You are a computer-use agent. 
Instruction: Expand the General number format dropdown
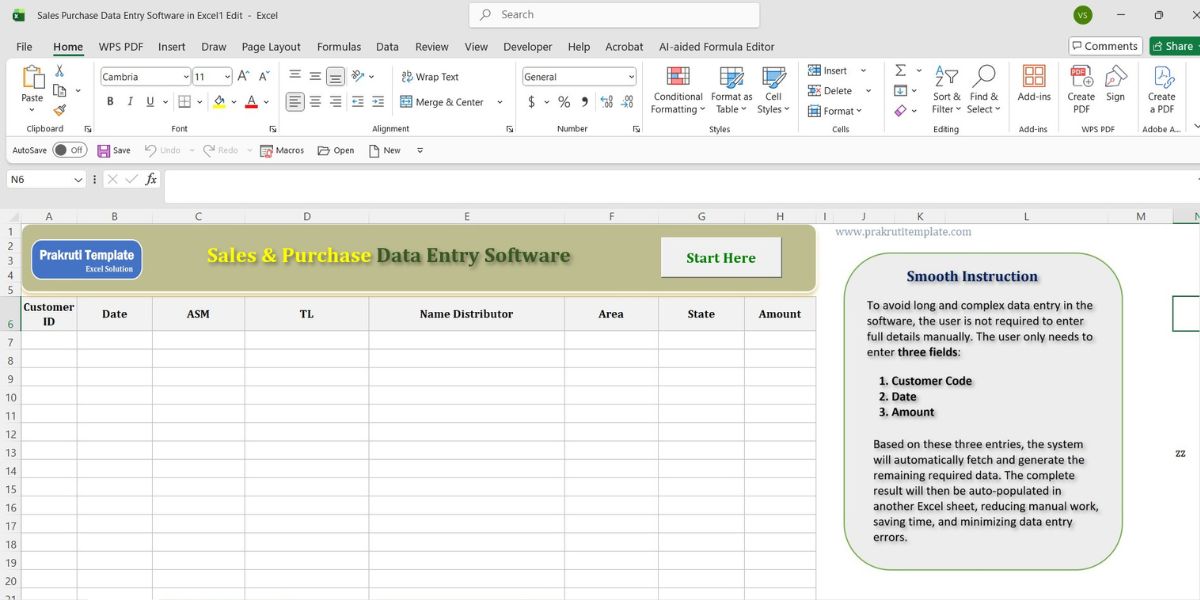[631, 77]
